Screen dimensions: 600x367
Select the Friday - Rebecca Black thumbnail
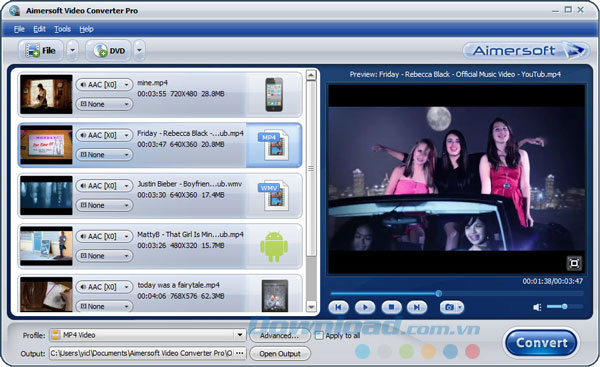pos(46,145)
